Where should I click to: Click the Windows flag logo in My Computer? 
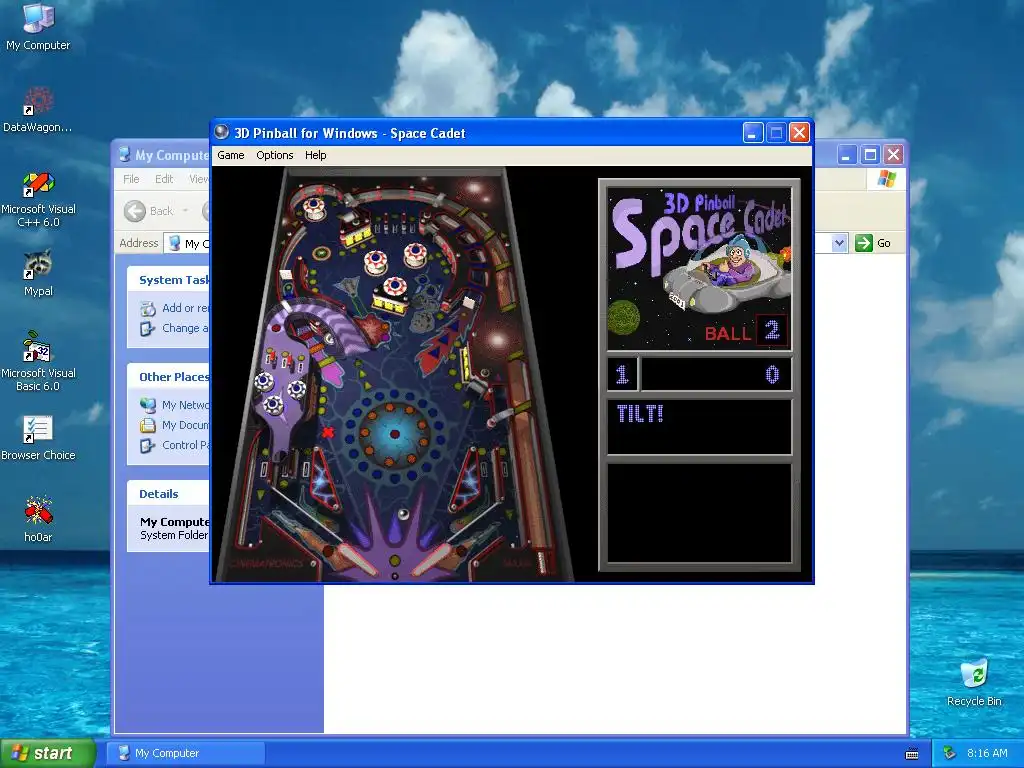pos(886,179)
